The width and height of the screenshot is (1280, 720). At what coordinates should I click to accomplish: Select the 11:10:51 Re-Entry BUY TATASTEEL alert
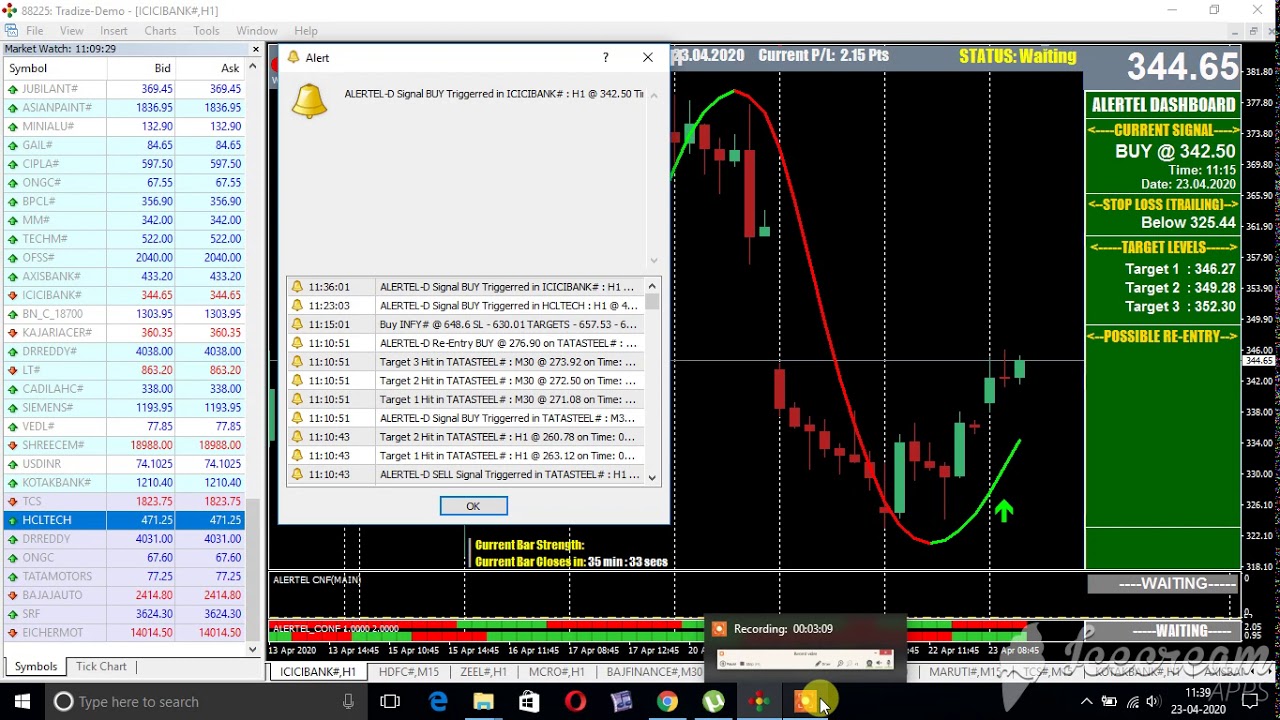[466, 344]
